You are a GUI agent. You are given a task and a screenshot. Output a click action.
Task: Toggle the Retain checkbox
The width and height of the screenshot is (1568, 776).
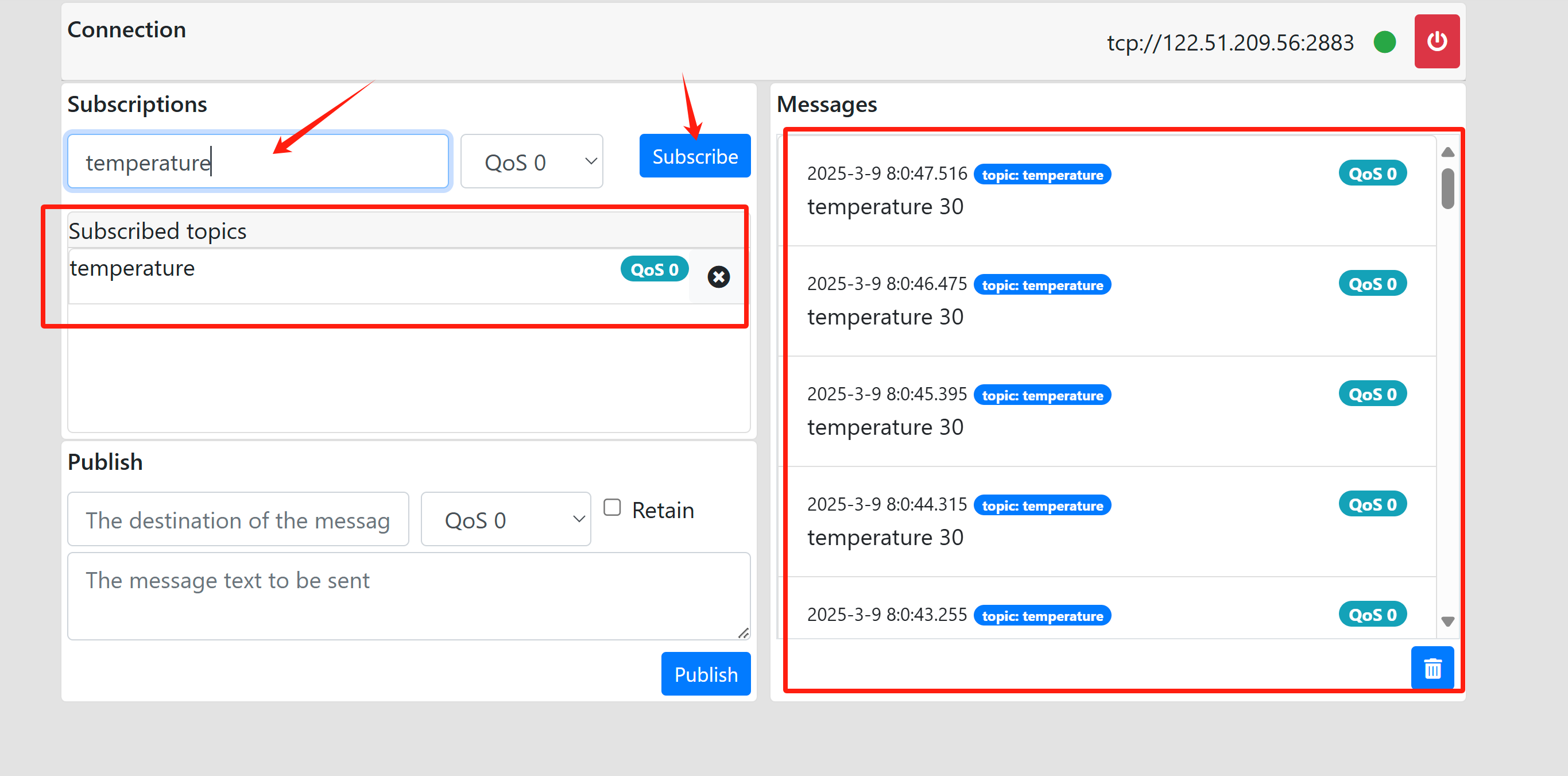(x=611, y=507)
